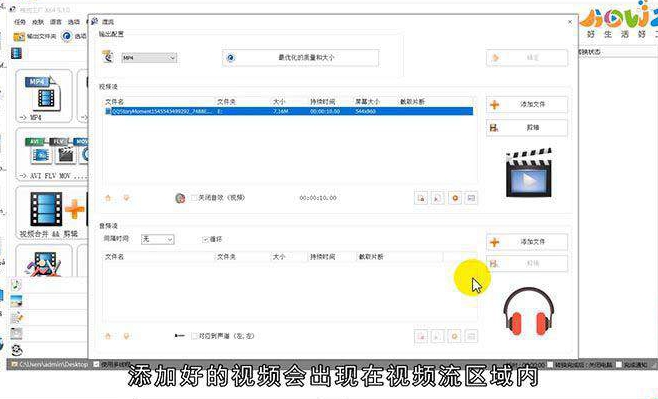Open the document category icon in sidebar
This screenshot has width=658, height=399.
click(x=16, y=318)
